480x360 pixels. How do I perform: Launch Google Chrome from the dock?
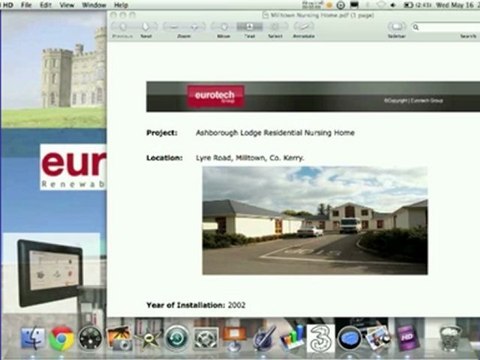[61, 339]
